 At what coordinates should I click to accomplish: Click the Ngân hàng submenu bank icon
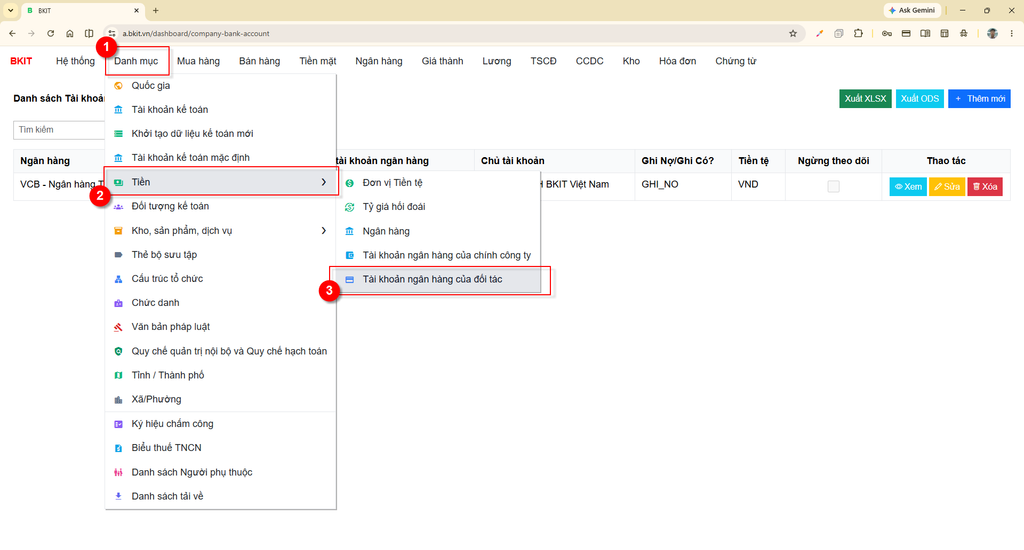tap(349, 231)
